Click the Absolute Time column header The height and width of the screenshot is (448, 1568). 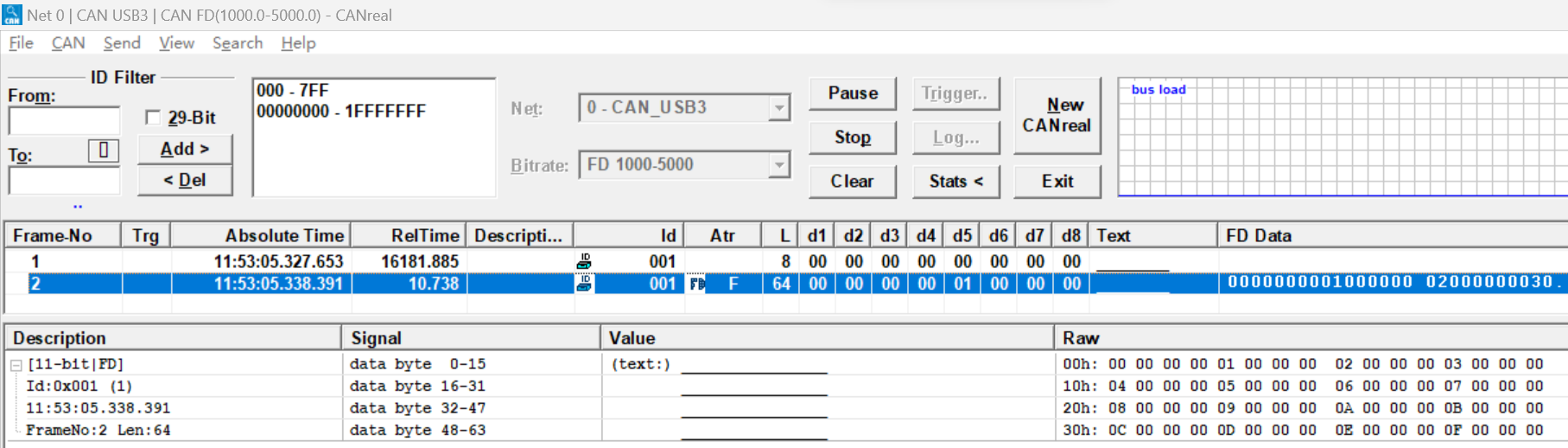point(283,236)
